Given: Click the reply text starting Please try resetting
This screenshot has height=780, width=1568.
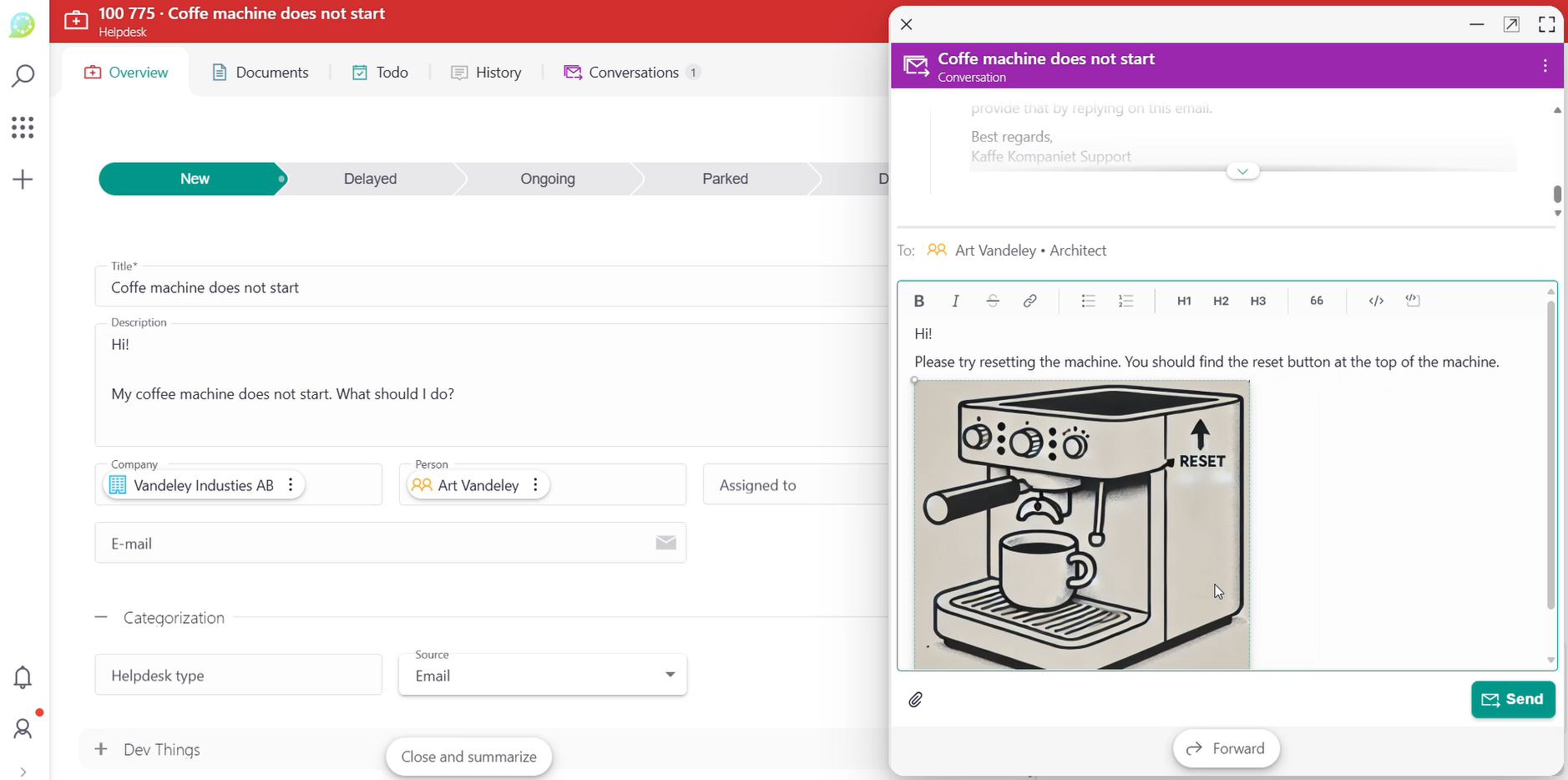Looking at the screenshot, I should [1206, 362].
